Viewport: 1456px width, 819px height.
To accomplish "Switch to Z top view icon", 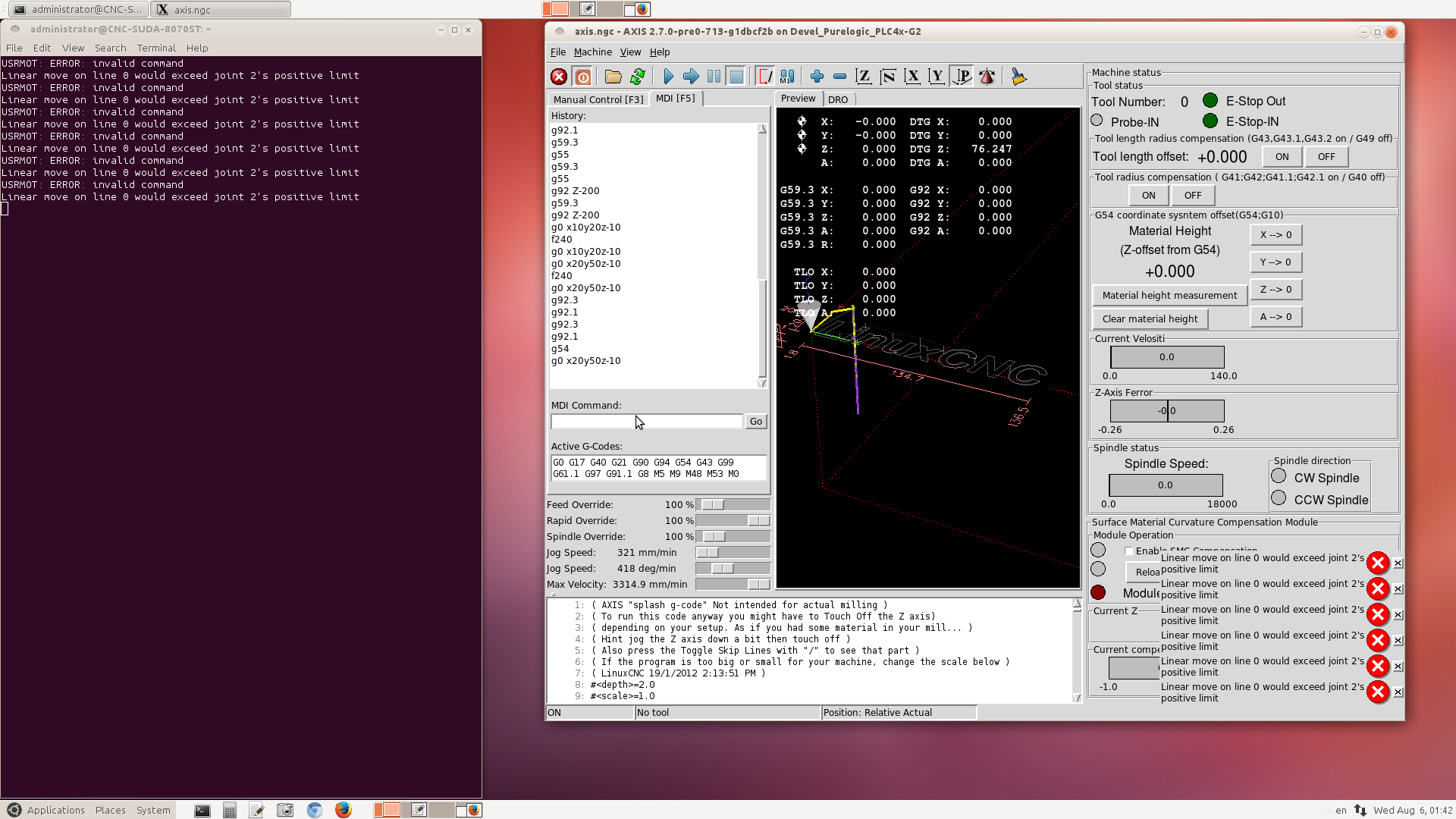I will (x=863, y=77).
